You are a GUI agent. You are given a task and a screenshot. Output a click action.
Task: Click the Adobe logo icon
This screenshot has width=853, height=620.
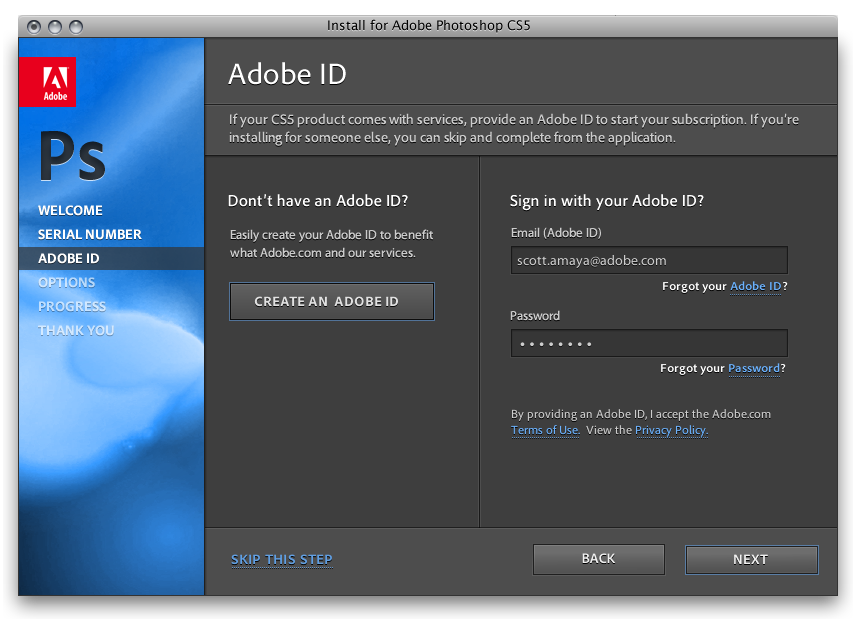pyautogui.click(x=47, y=81)
